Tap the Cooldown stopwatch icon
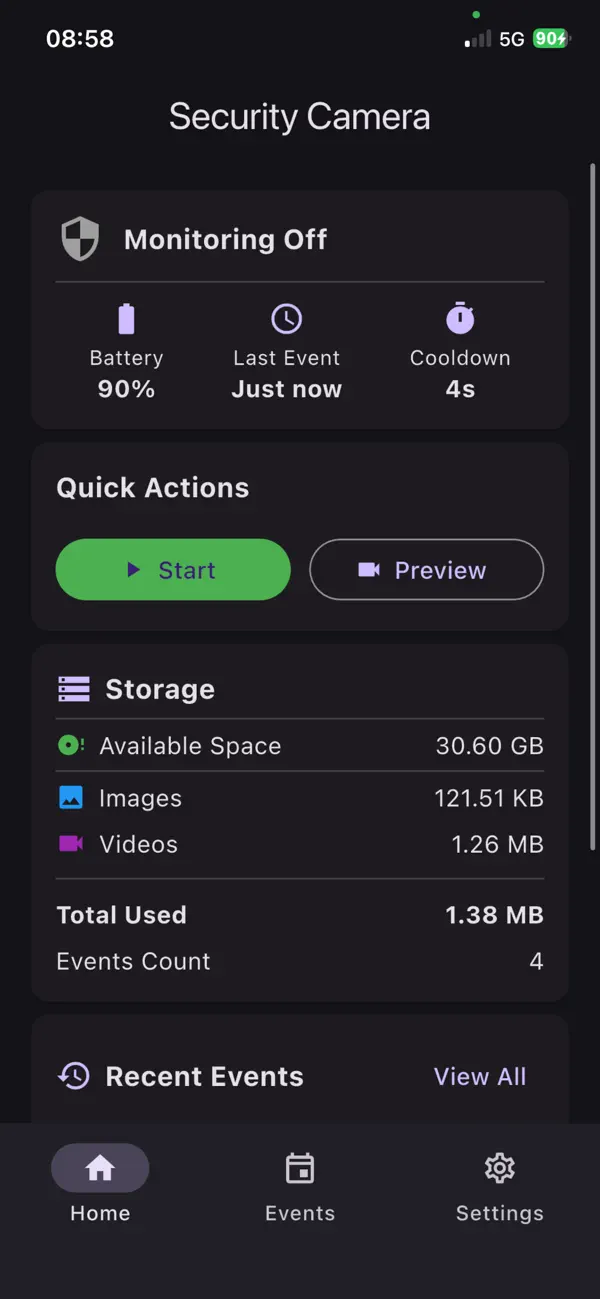 pos(460,318)
